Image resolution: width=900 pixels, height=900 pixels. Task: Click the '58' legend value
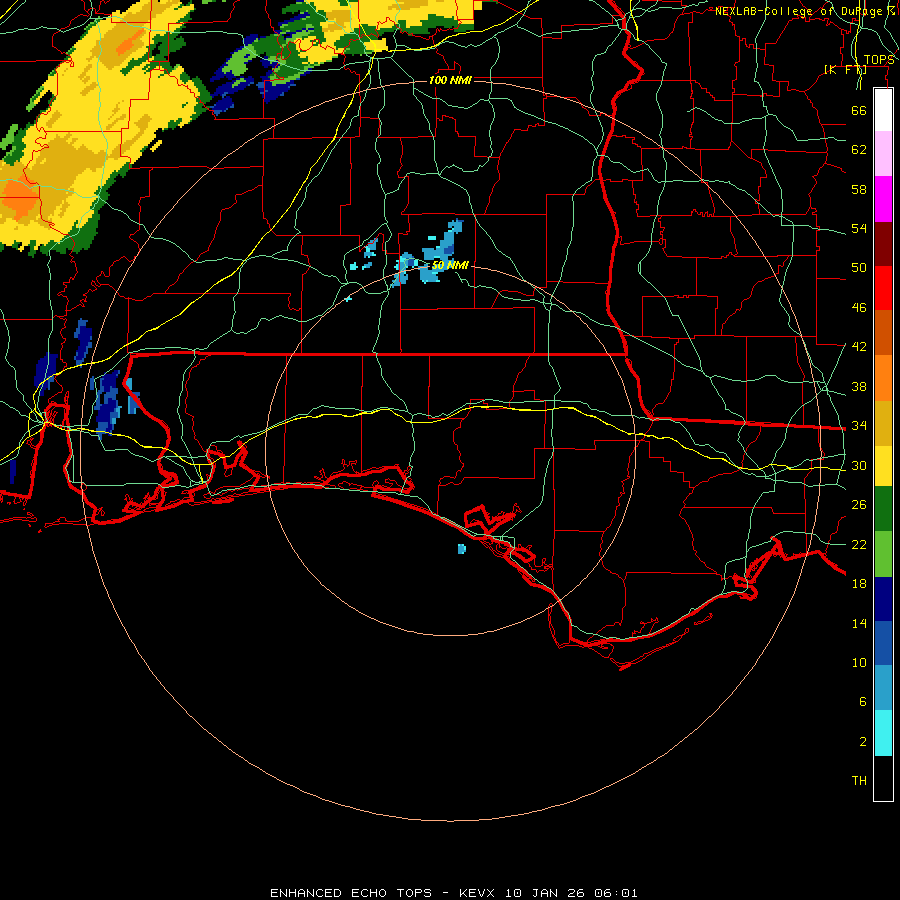tap(859, 189)
